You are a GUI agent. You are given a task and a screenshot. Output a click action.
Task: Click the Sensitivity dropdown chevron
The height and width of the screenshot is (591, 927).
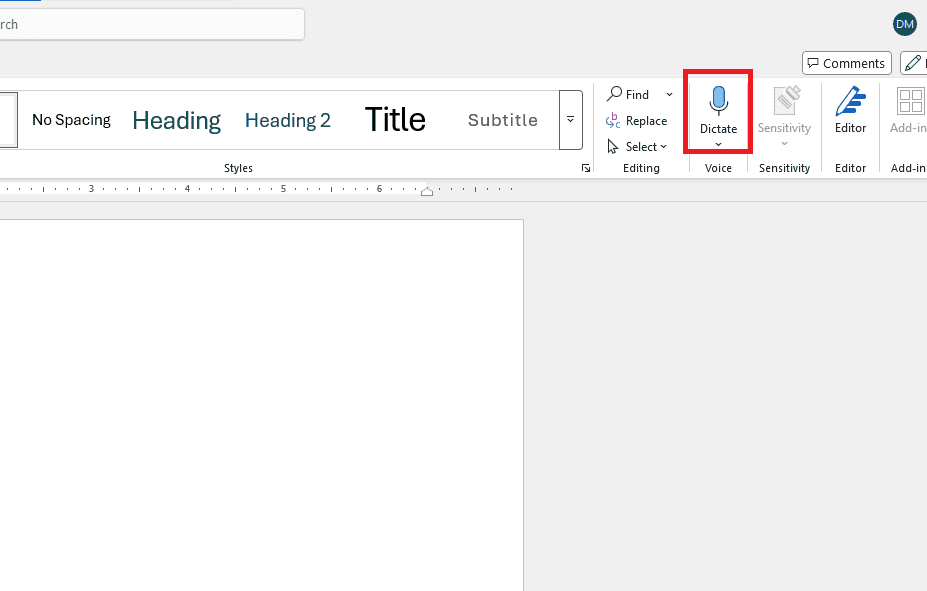(784, 144)
